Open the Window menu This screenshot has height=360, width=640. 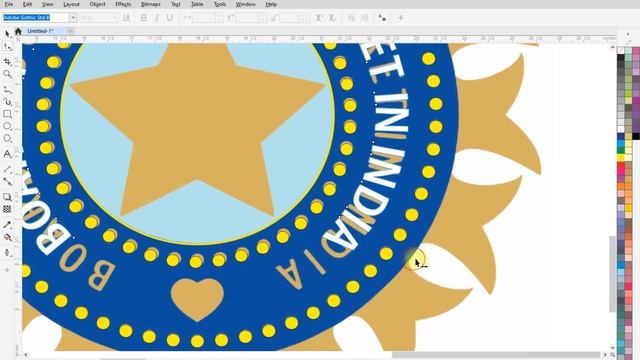tap(246, 4)
